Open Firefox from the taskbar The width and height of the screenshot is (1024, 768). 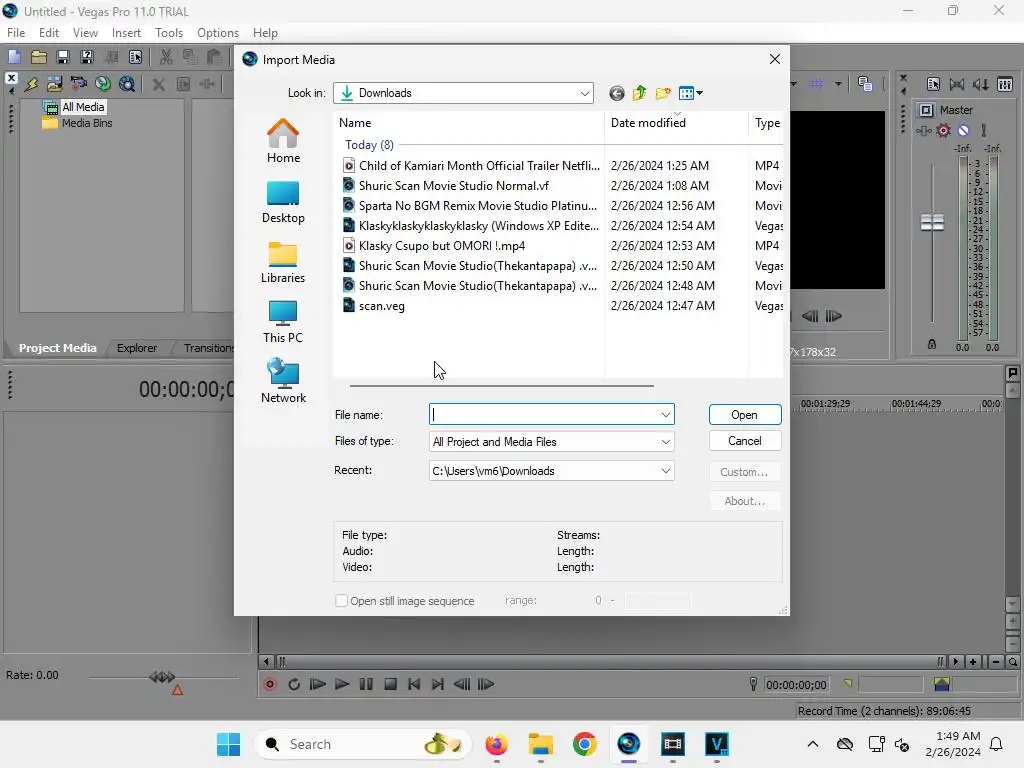click(497, 744)
